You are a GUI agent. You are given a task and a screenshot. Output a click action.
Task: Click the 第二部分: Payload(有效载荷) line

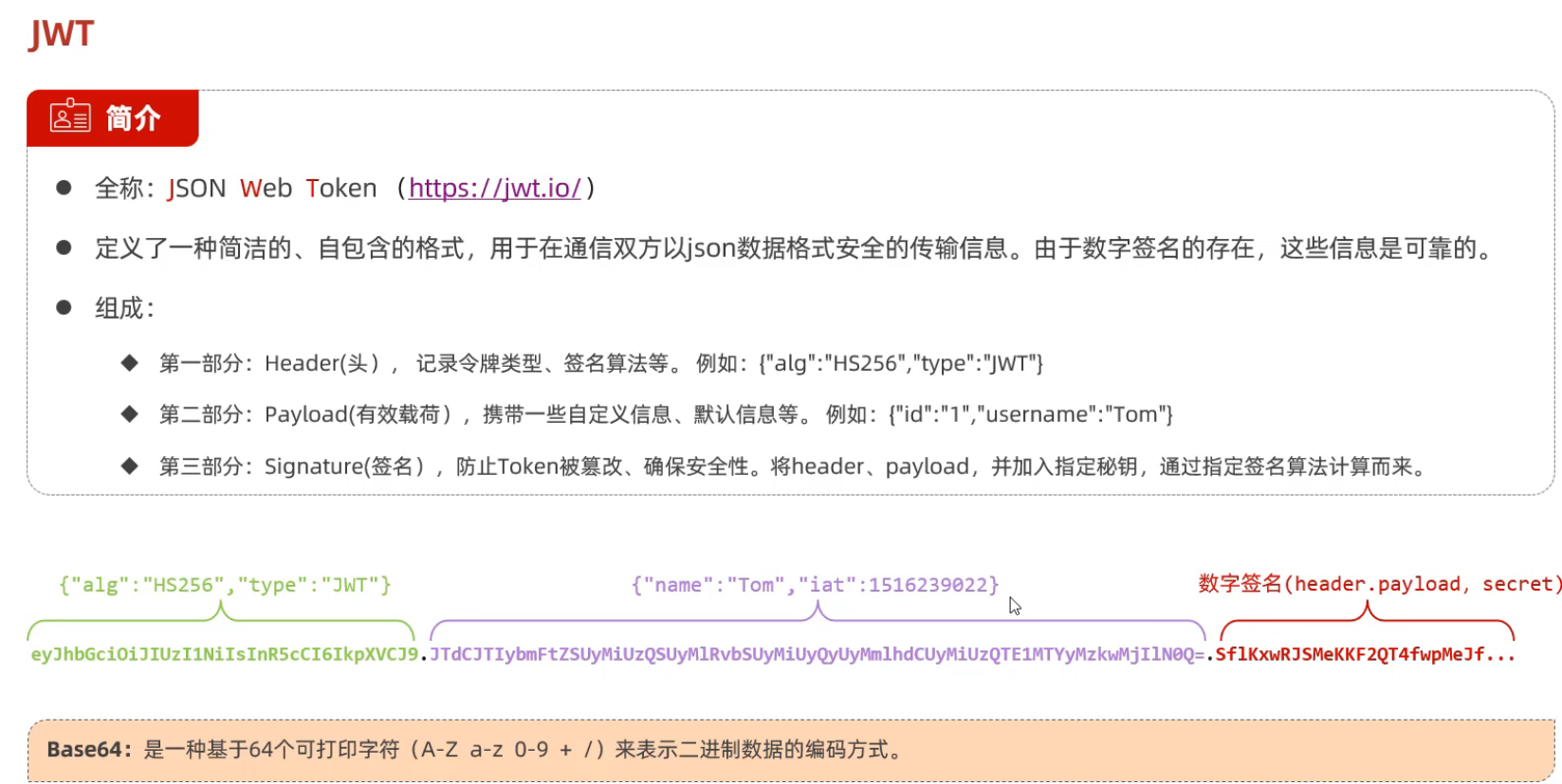pos(666,414)
